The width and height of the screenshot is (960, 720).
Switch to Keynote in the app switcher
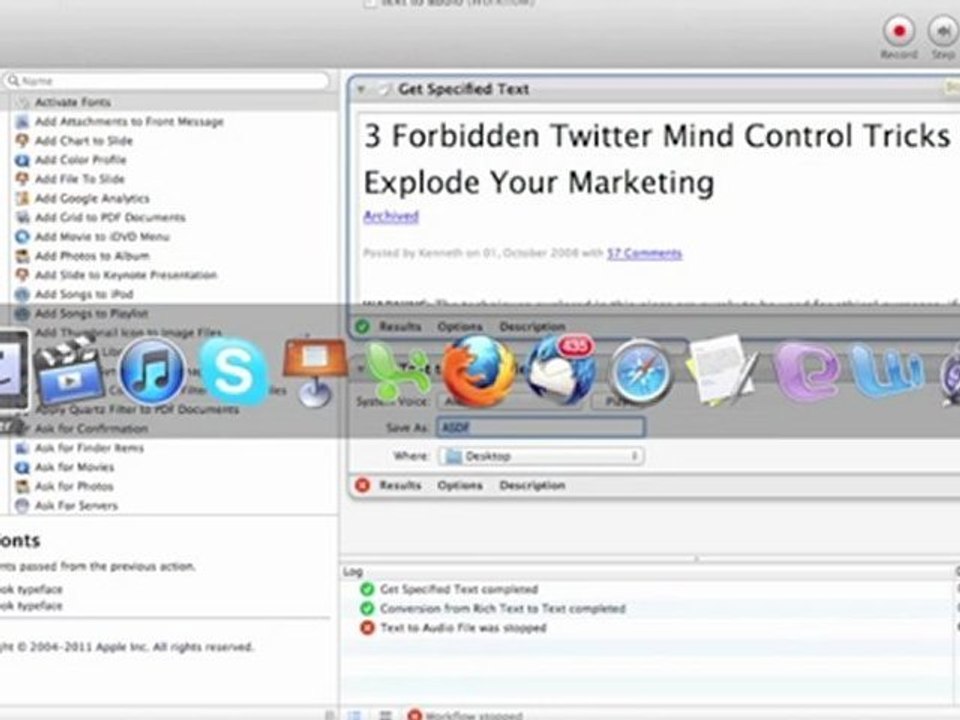tap(315, 371)
